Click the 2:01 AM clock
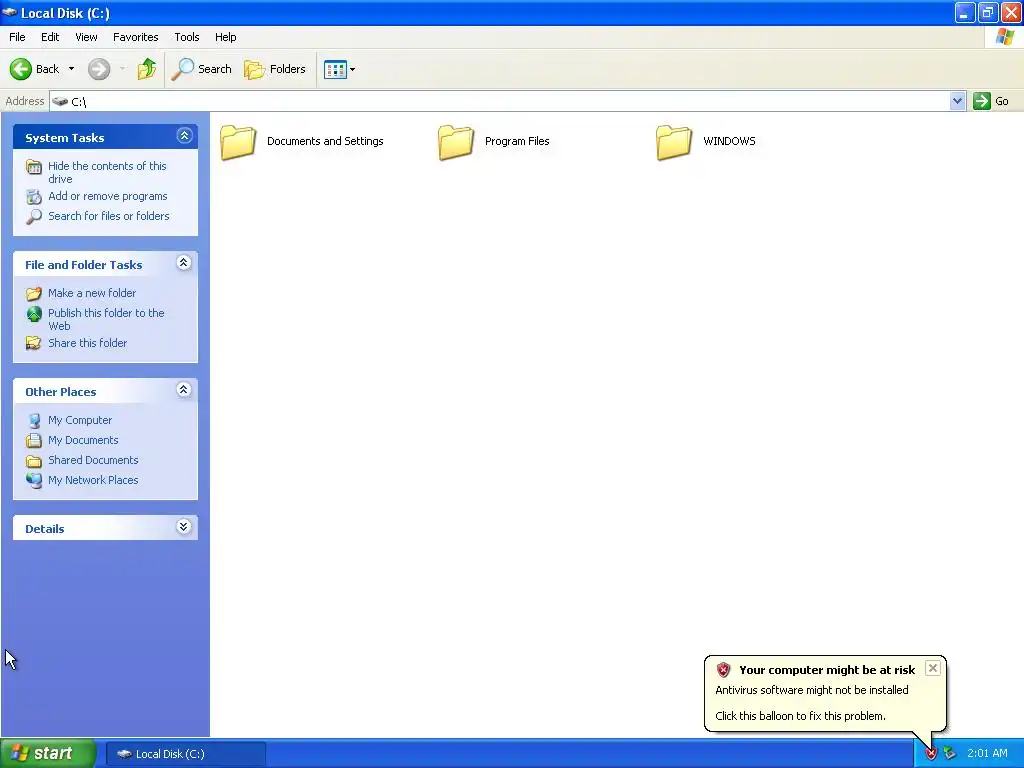Viewport: 1024px width, 768px height. coord(987,754)
